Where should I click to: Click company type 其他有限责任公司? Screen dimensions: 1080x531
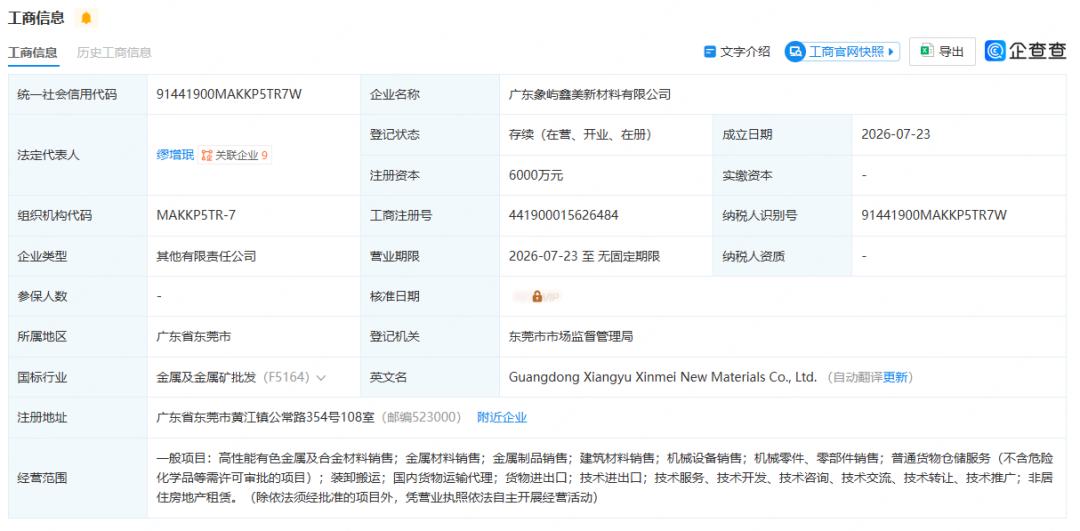(x=206, y=256)
